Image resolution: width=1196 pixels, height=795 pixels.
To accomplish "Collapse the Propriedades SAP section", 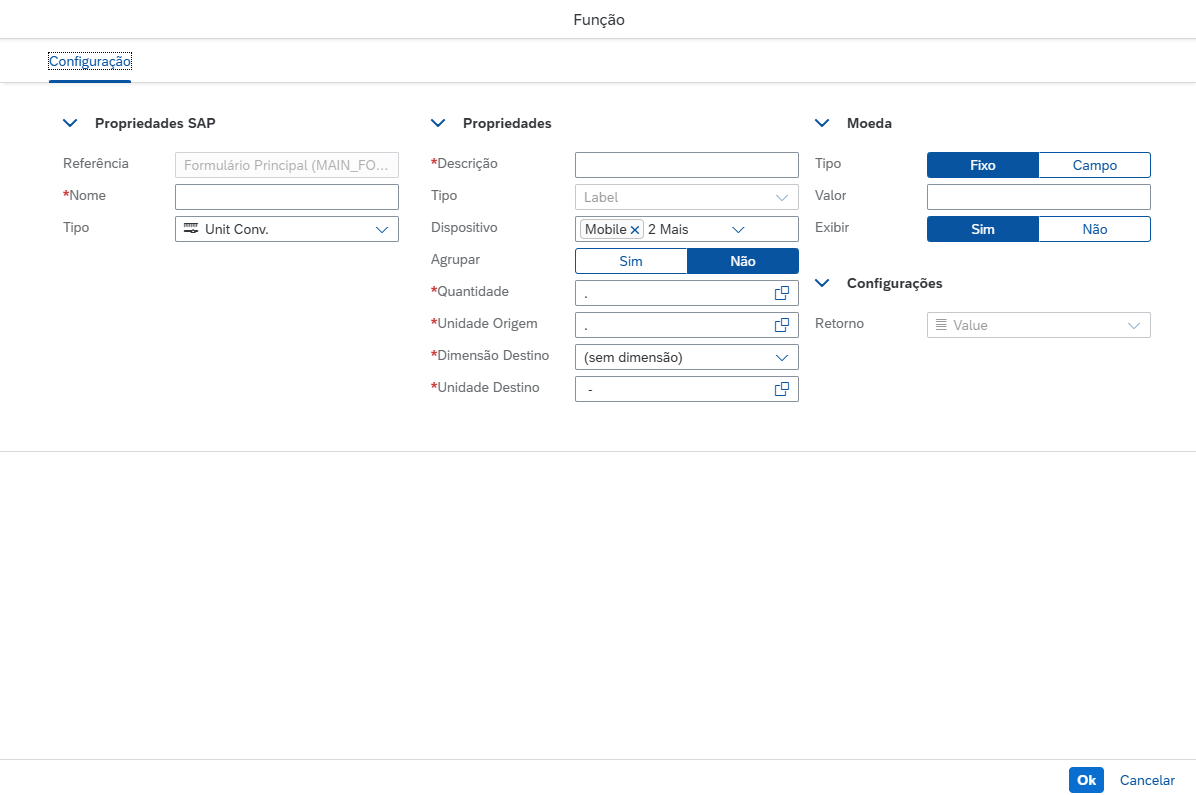I will pyautogui.click(x=70, y=123).
